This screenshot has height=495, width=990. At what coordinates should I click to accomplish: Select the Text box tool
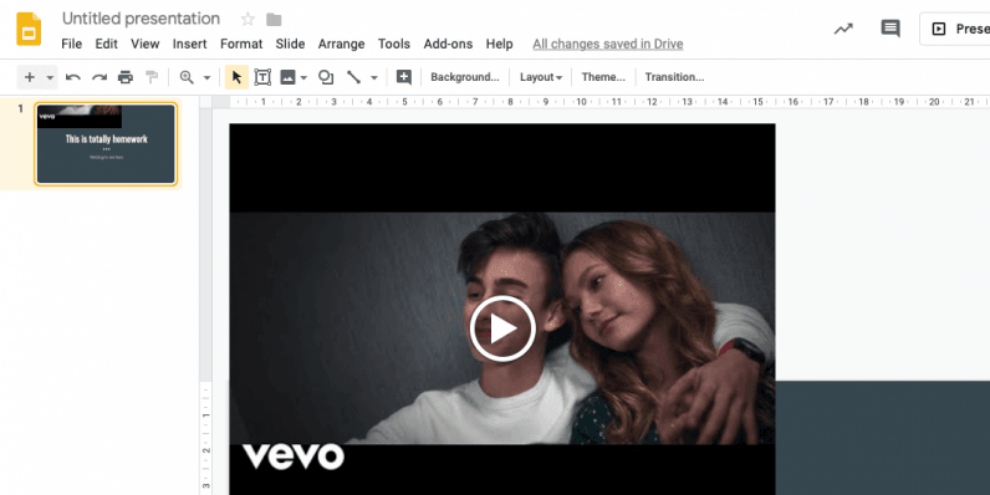point(263,77)
